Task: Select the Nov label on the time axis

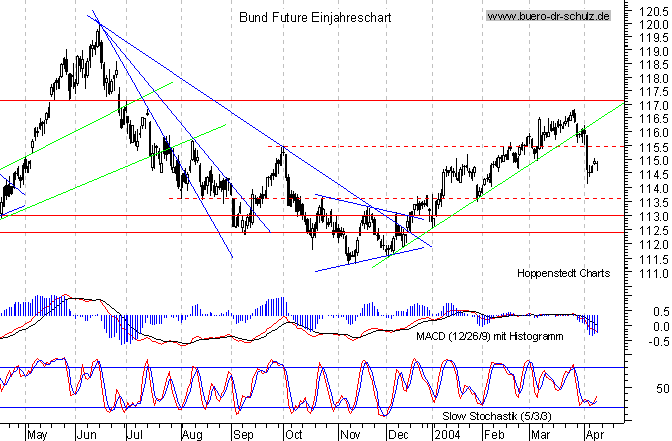Action: click(347, 434)
